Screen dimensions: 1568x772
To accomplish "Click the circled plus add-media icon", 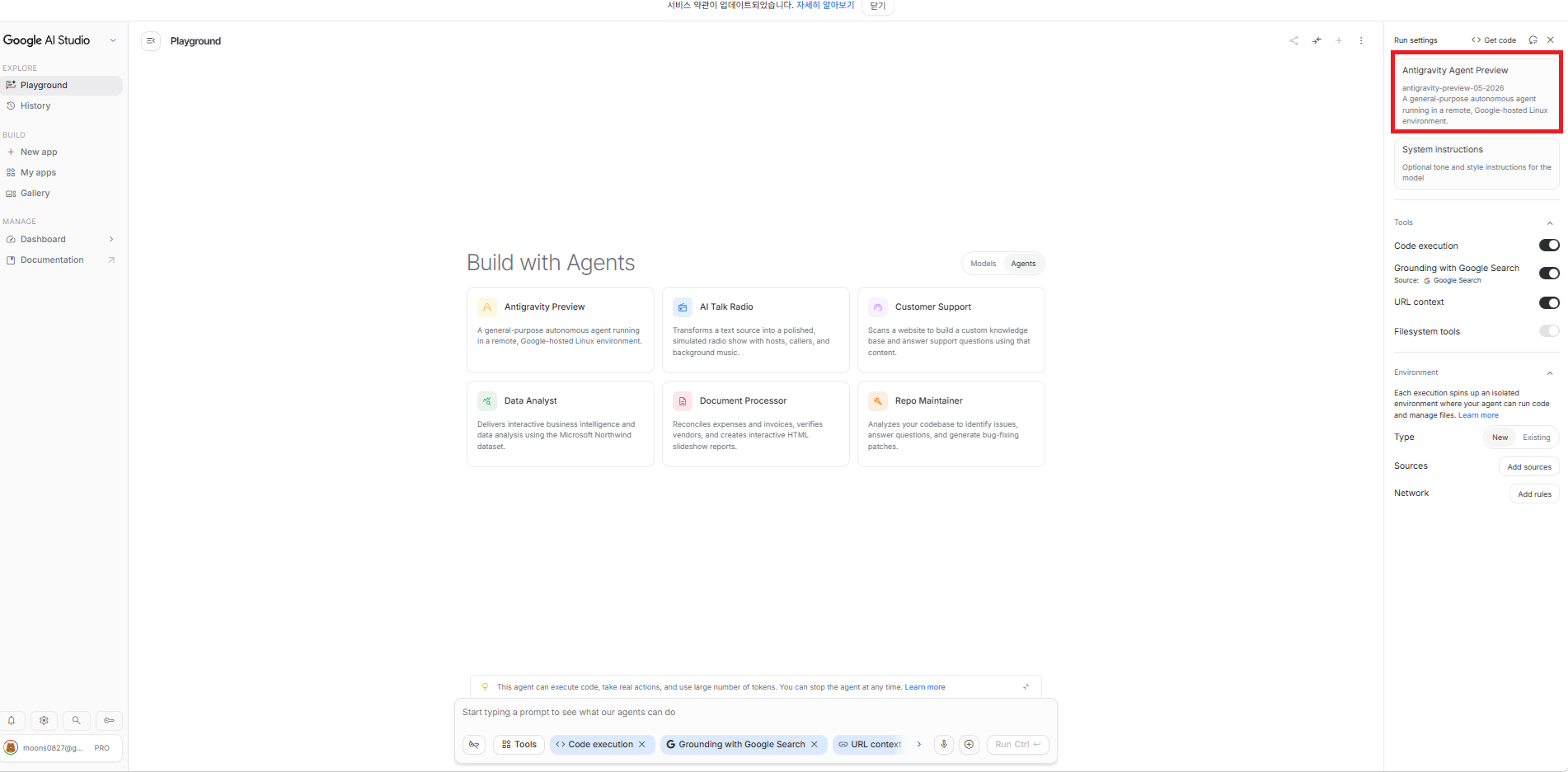I will (x=969, y=744).
